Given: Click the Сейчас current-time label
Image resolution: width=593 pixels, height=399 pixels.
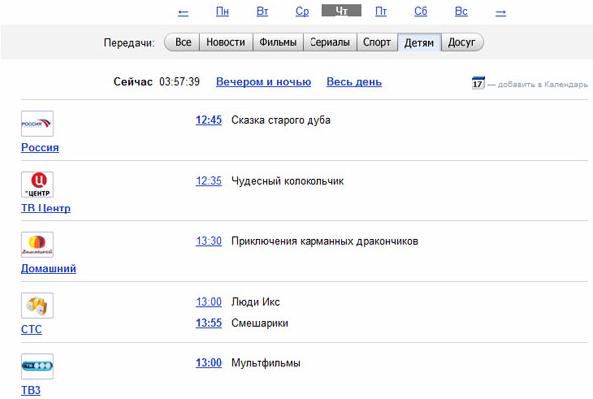Looking at the screenshot, I should coord(133,82).
